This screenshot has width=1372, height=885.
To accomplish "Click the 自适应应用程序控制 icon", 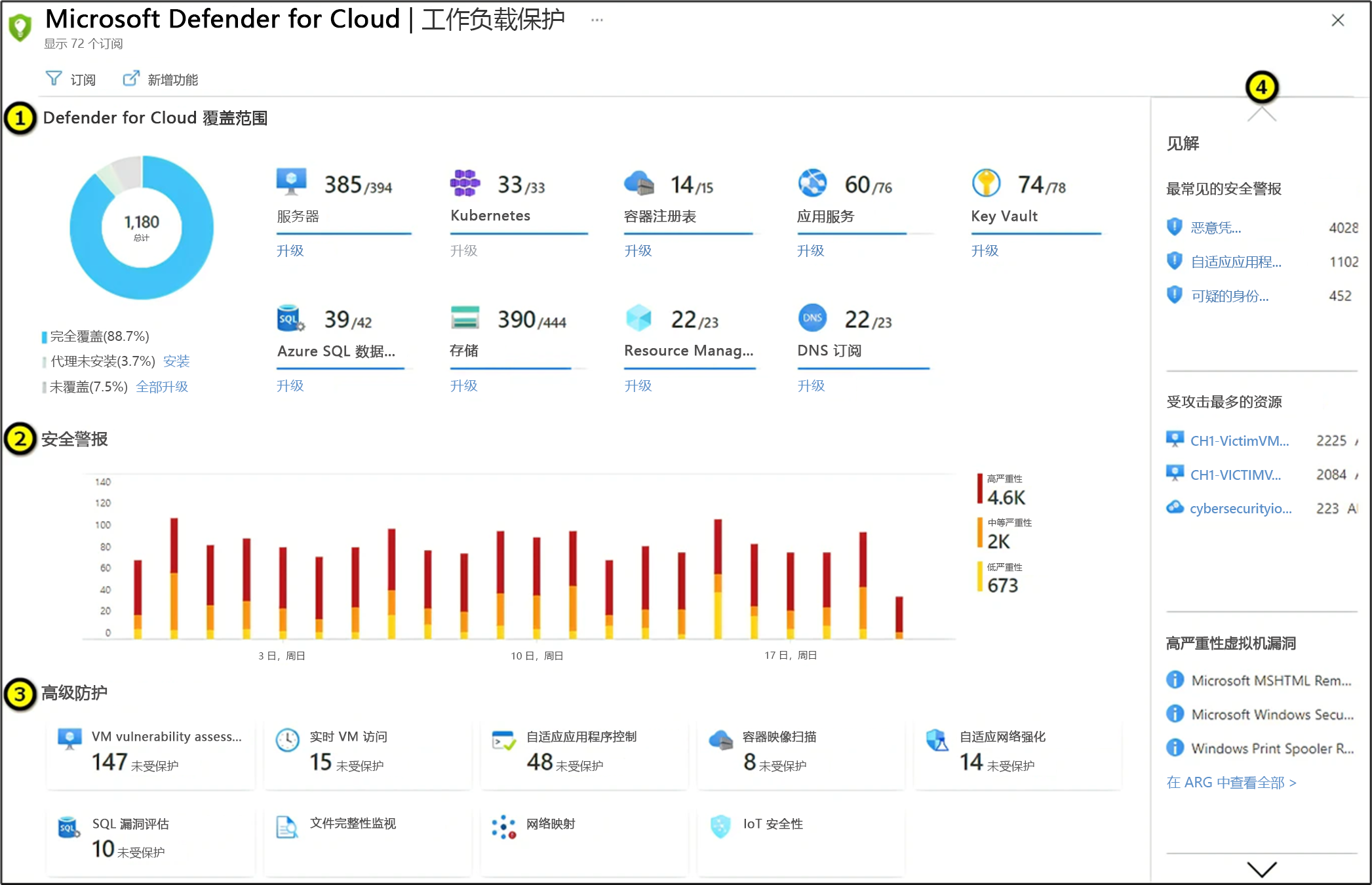I will 503,740.
